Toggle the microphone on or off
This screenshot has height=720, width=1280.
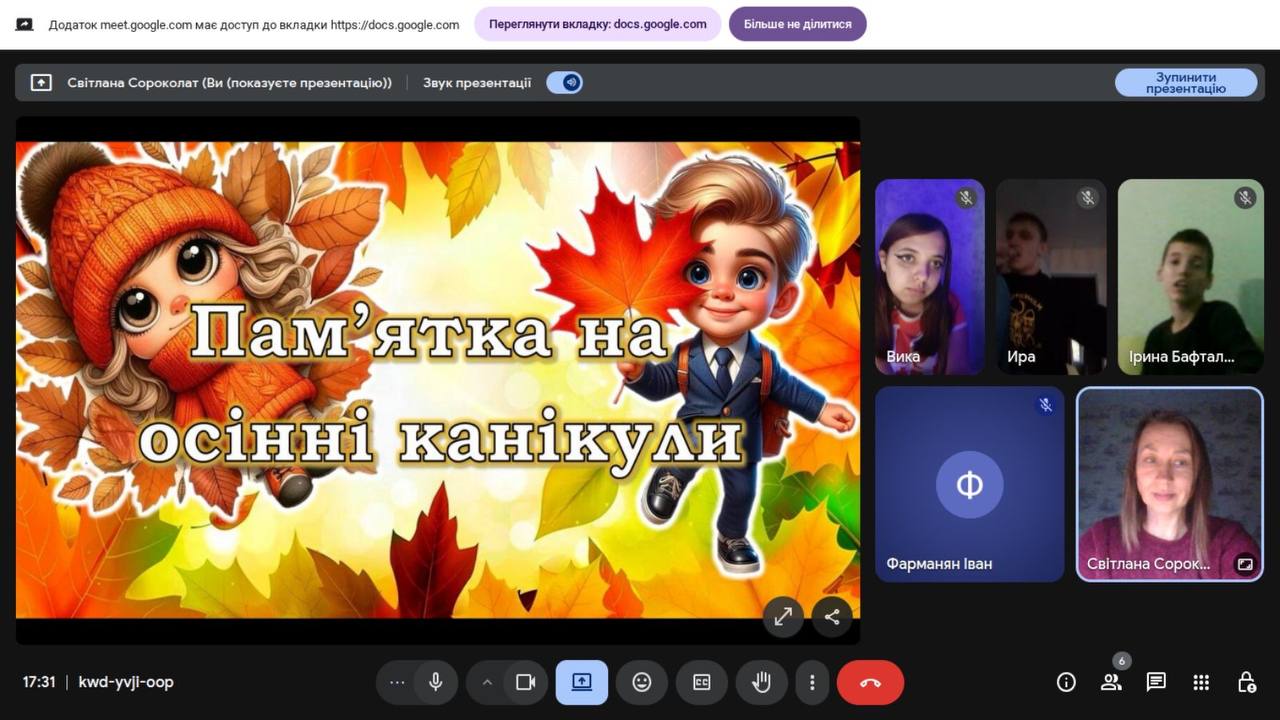pyautogui.click(x=436, y=682)
